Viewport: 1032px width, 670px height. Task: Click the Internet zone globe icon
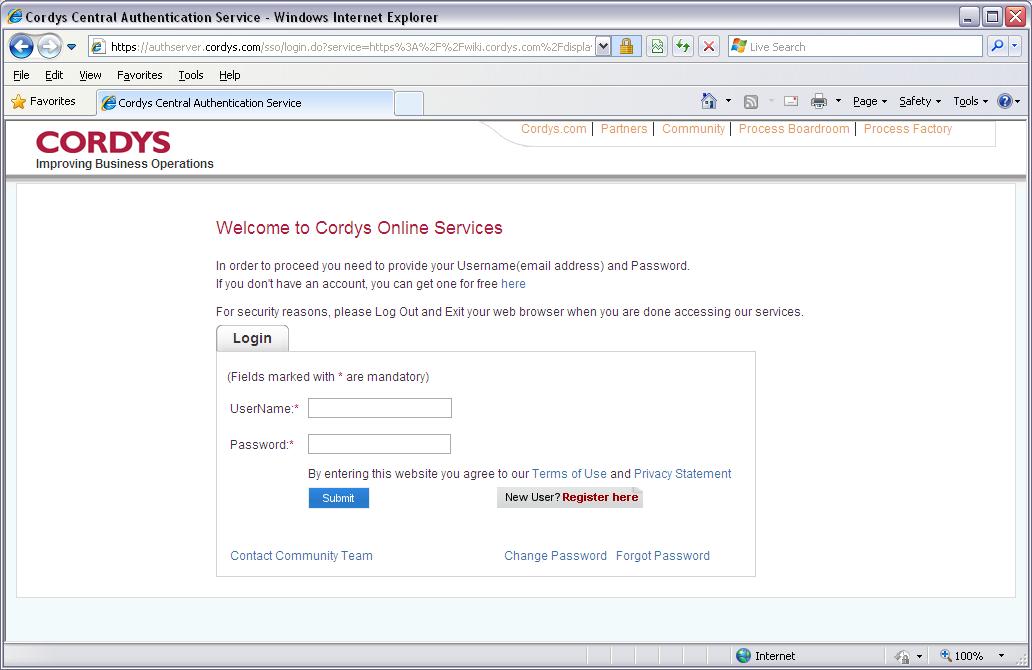[744, 656]
